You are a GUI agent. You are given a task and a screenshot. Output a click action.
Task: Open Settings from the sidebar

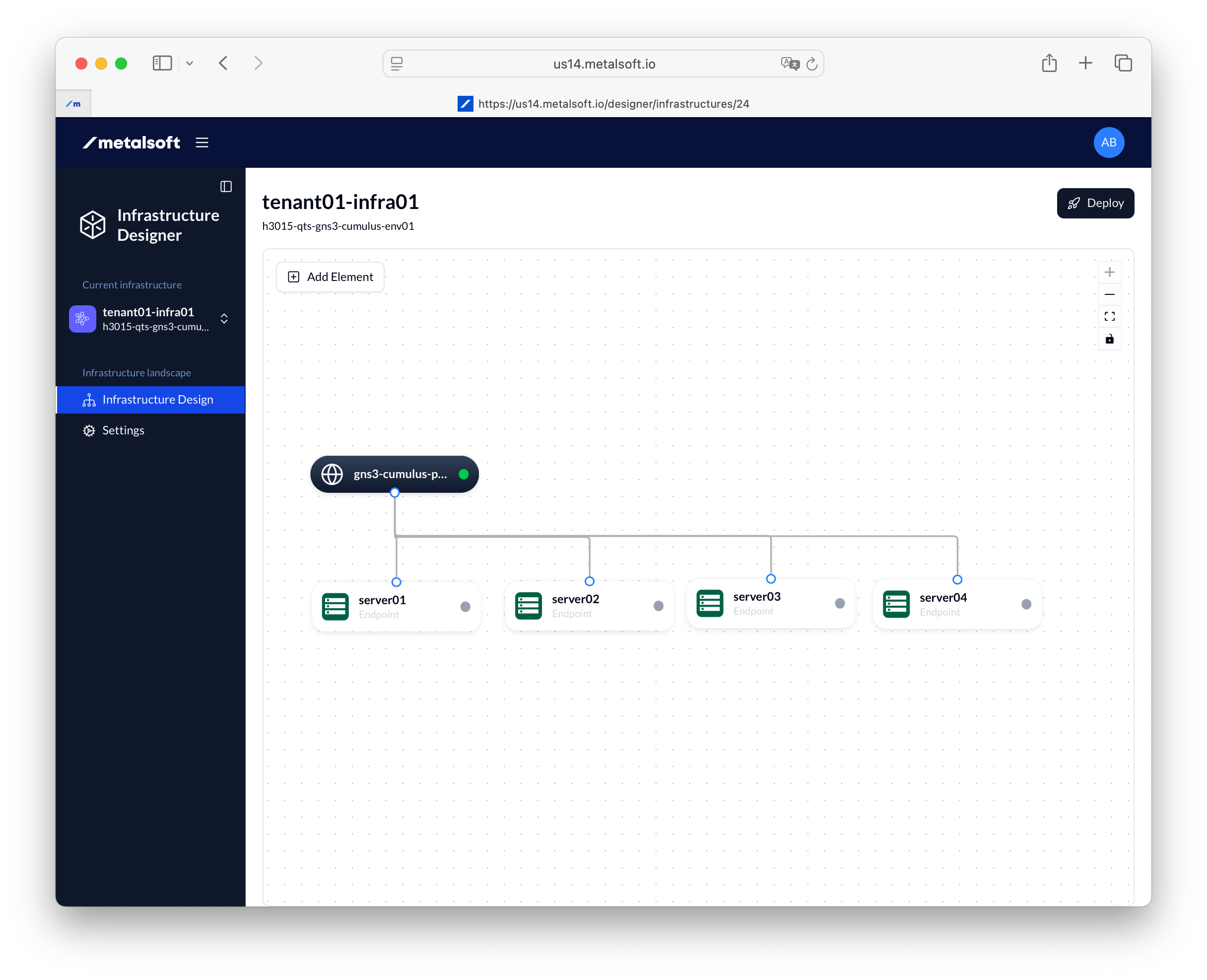tap(123, 430)
